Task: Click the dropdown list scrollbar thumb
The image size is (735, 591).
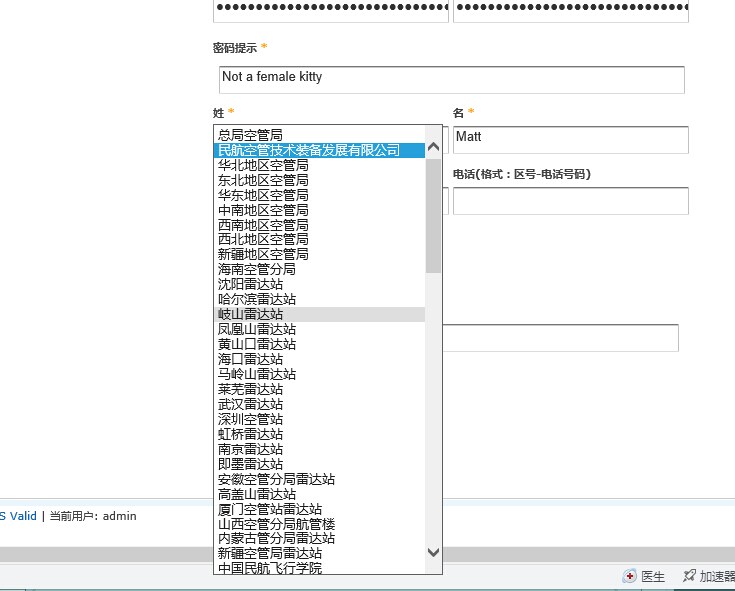Action: pyautogui.click(x=434, y=216)
